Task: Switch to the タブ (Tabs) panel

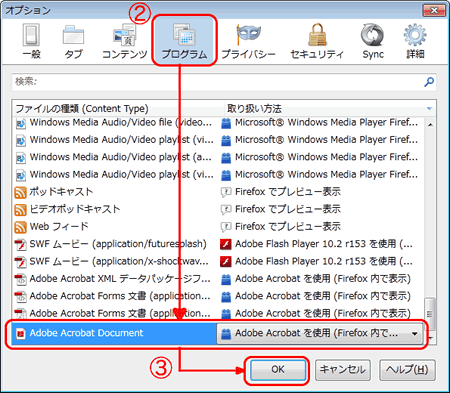Action: pyautogui.click(x=73, y=41)
